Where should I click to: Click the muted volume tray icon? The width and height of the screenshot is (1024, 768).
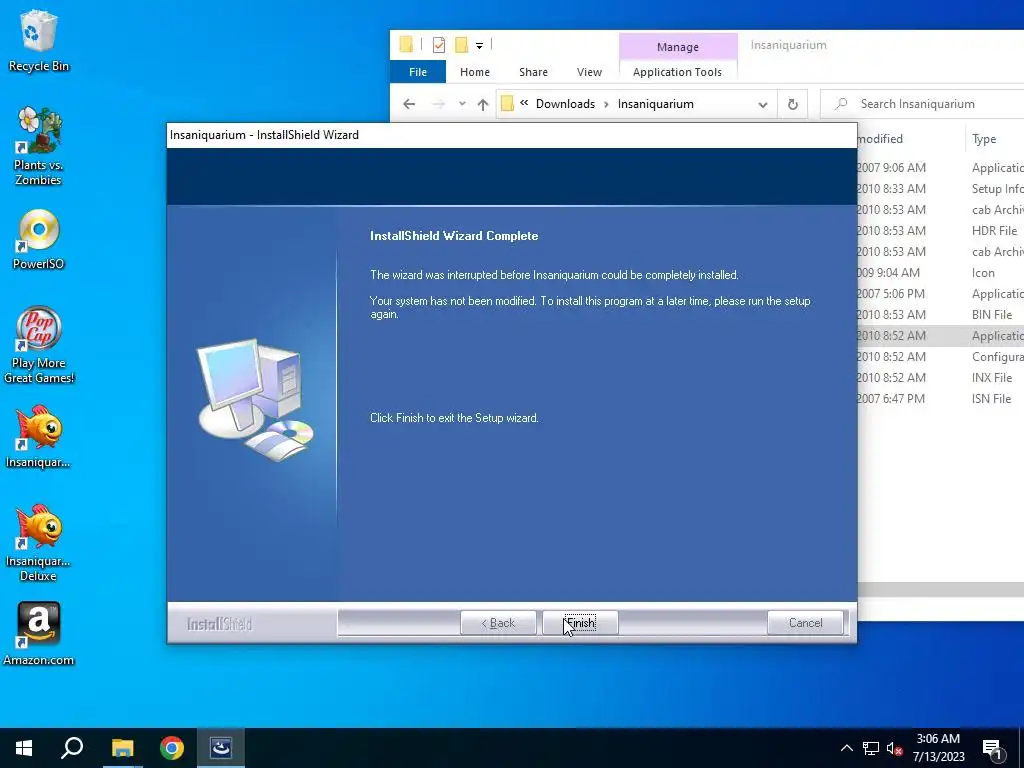(x=894, y=748)
